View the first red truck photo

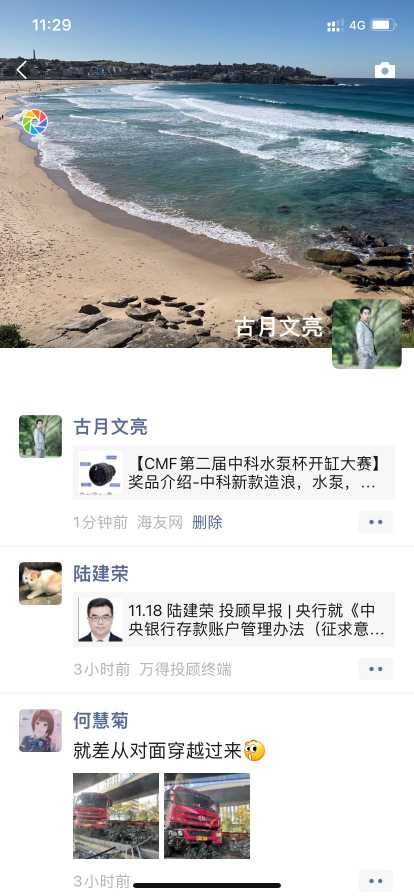[x=116, y=815]
